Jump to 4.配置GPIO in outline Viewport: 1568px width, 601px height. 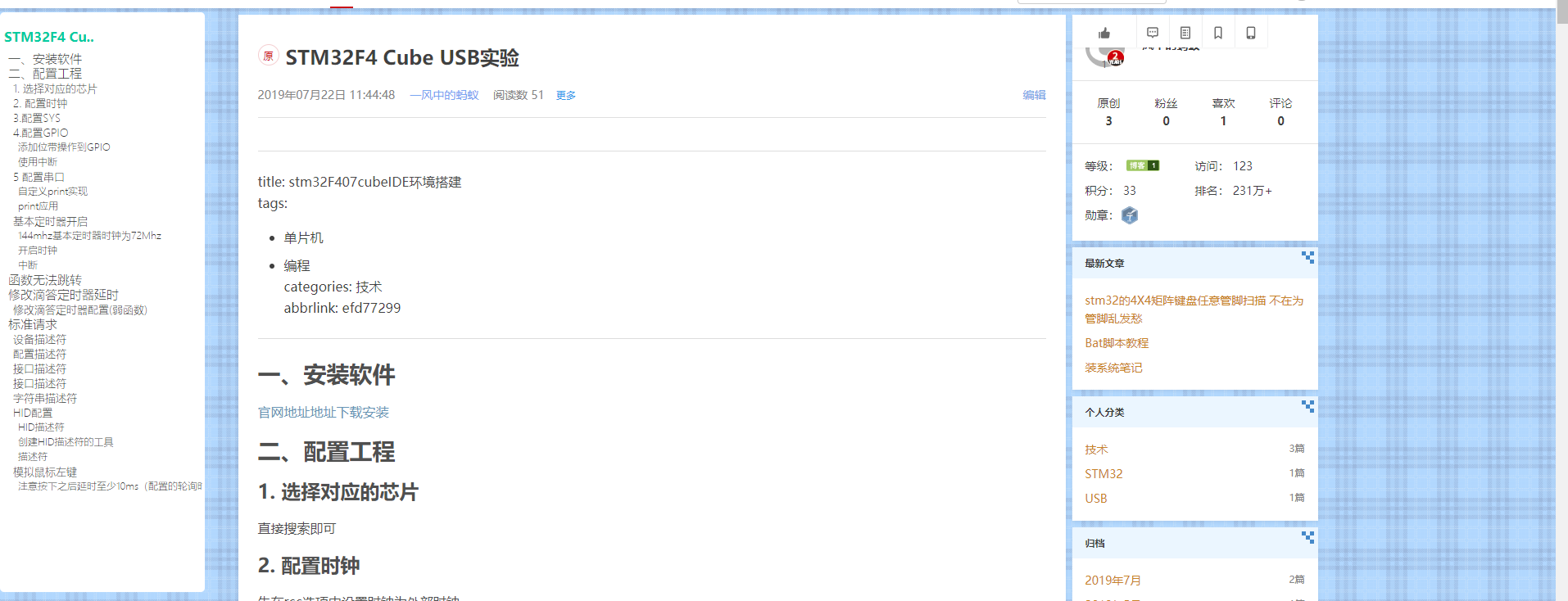(41, 133)
